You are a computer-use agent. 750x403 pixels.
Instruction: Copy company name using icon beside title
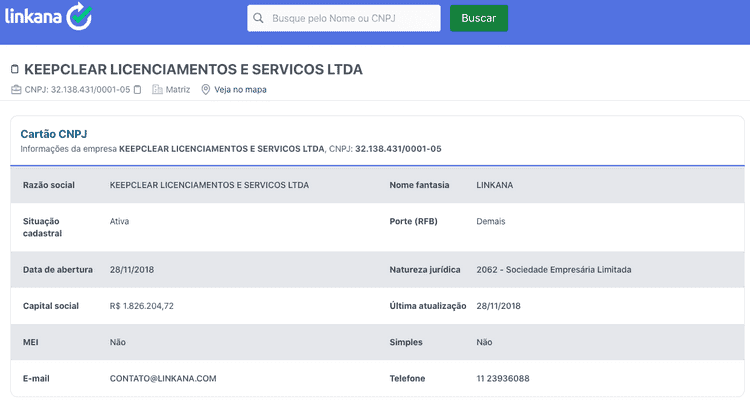pos(15,69)
